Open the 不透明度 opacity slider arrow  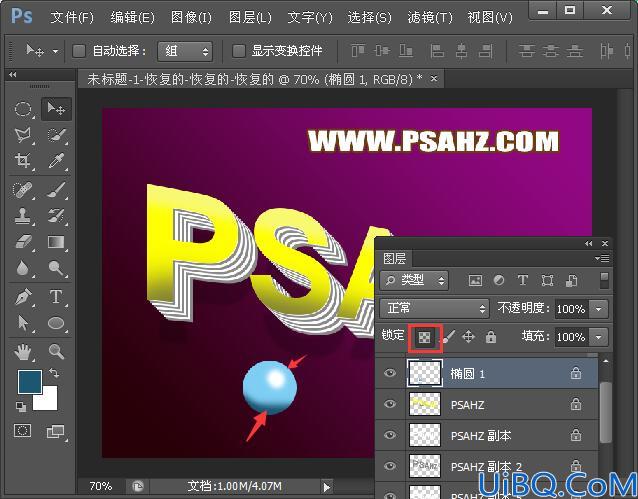click(599, 309)
